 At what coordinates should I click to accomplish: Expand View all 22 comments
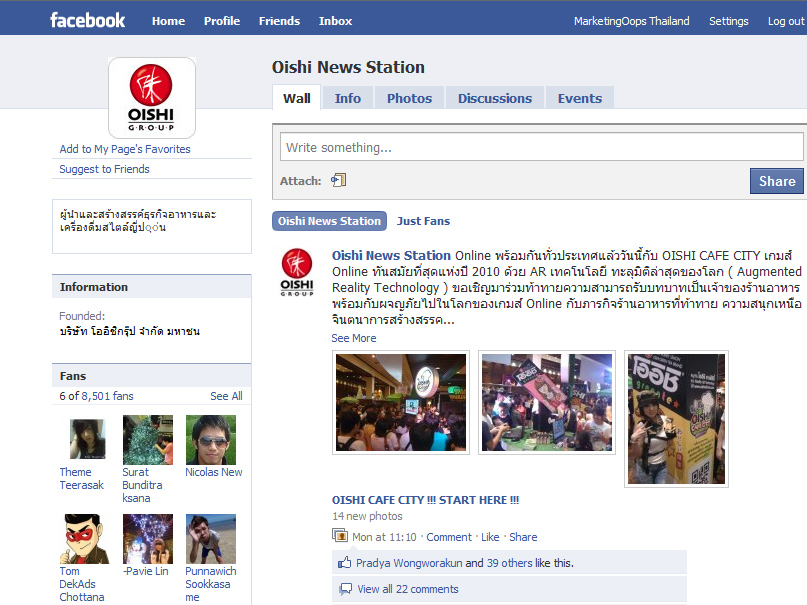[408, 589]
